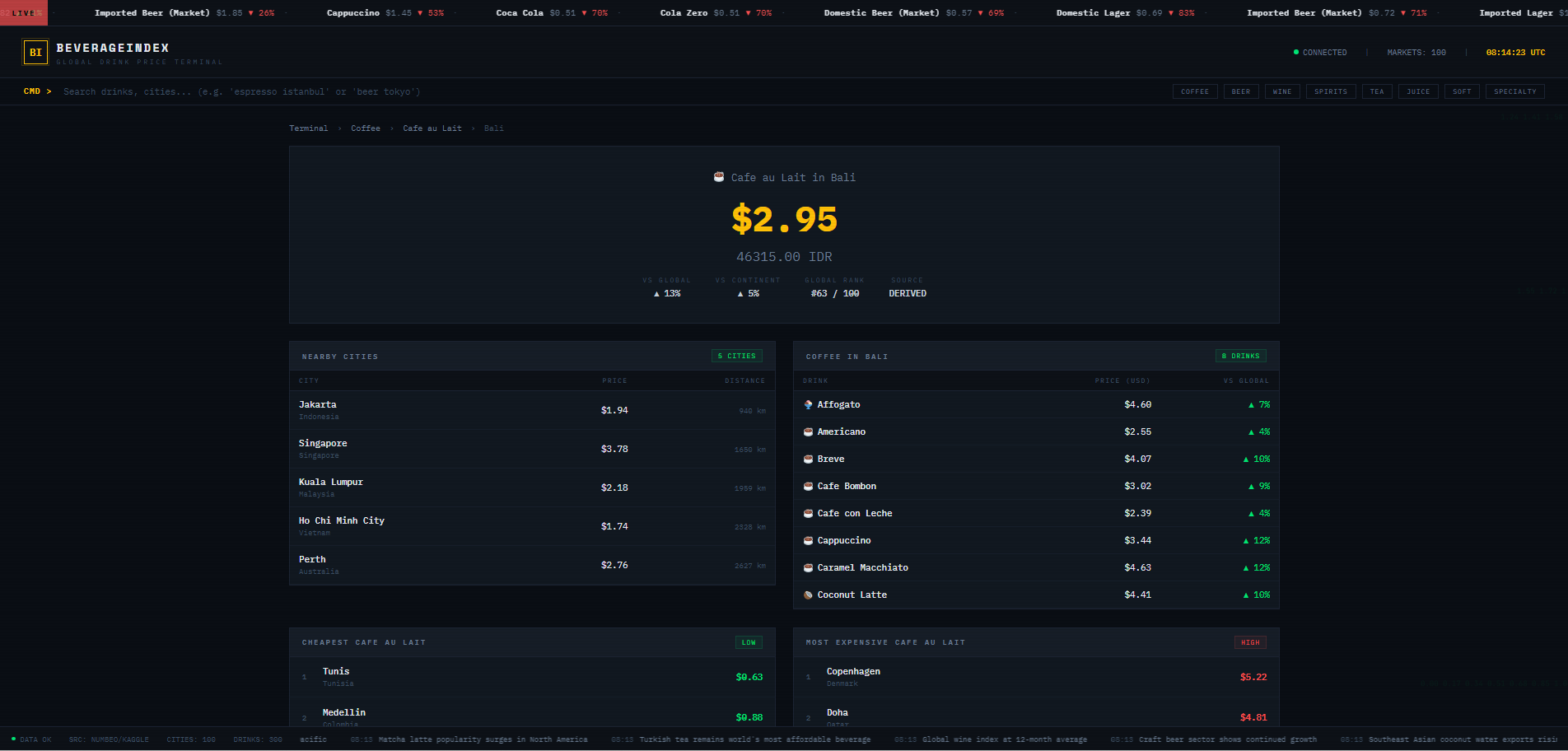The height and width of the screenshot is (751, 1568).
Task: Open the Ho Chi Minh City row
Action: point(532,526)
